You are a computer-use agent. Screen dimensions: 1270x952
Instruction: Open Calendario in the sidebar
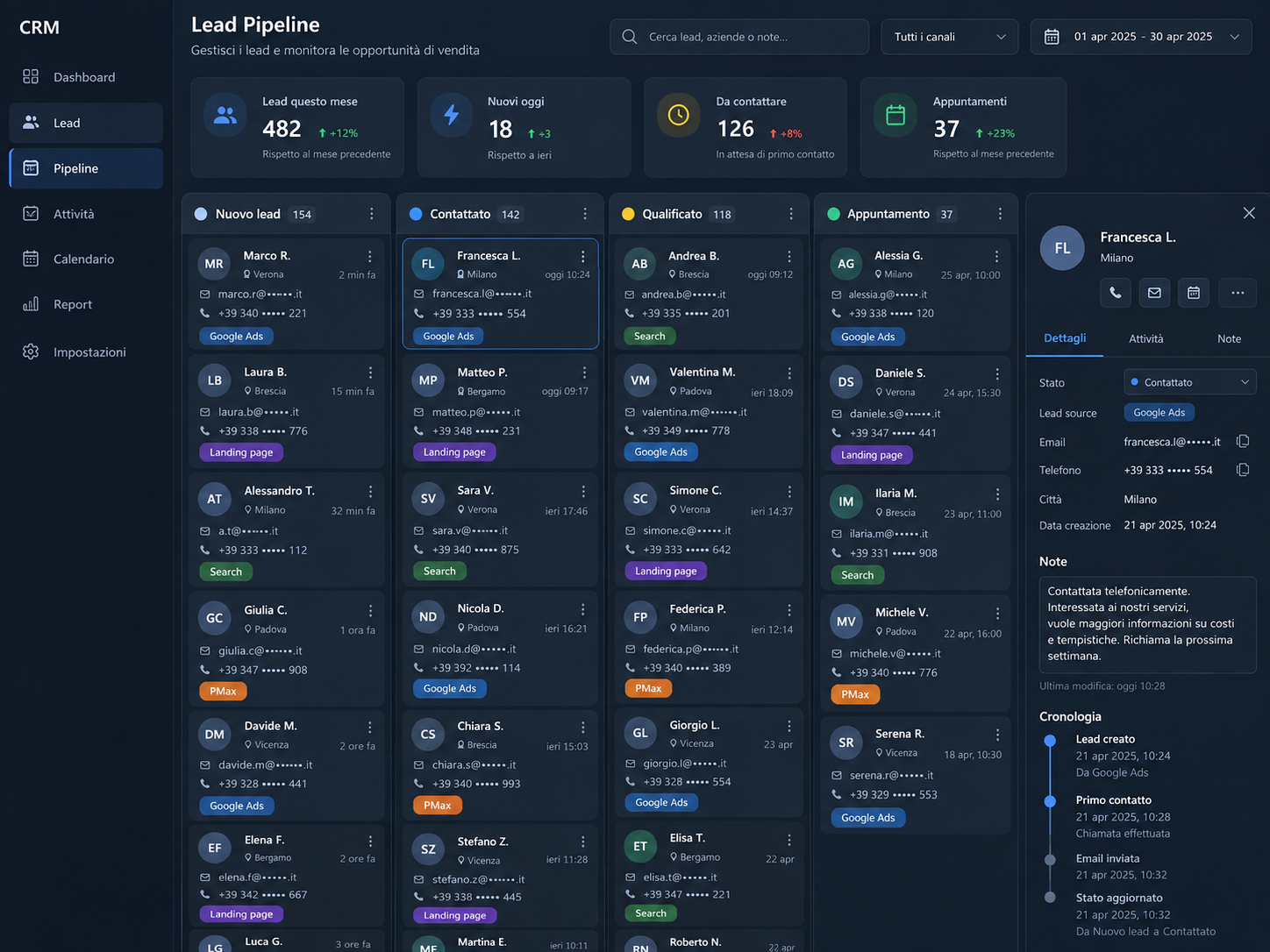85,259
